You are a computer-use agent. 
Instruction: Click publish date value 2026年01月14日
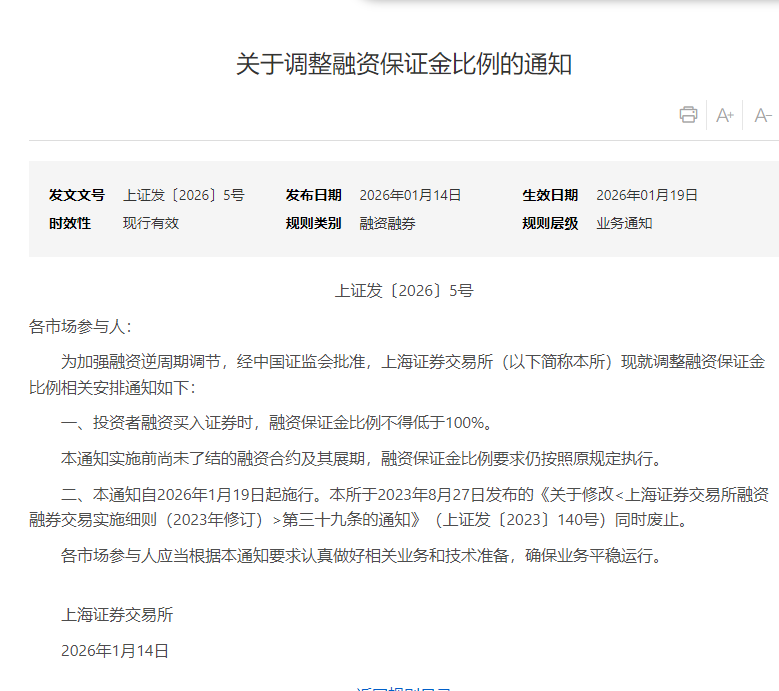[x=410, y=195]
